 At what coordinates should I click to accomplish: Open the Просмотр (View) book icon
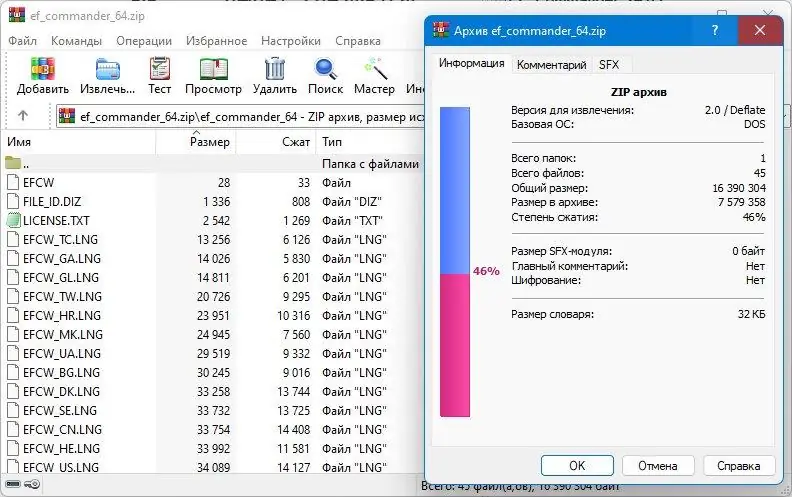coord(214,69)
